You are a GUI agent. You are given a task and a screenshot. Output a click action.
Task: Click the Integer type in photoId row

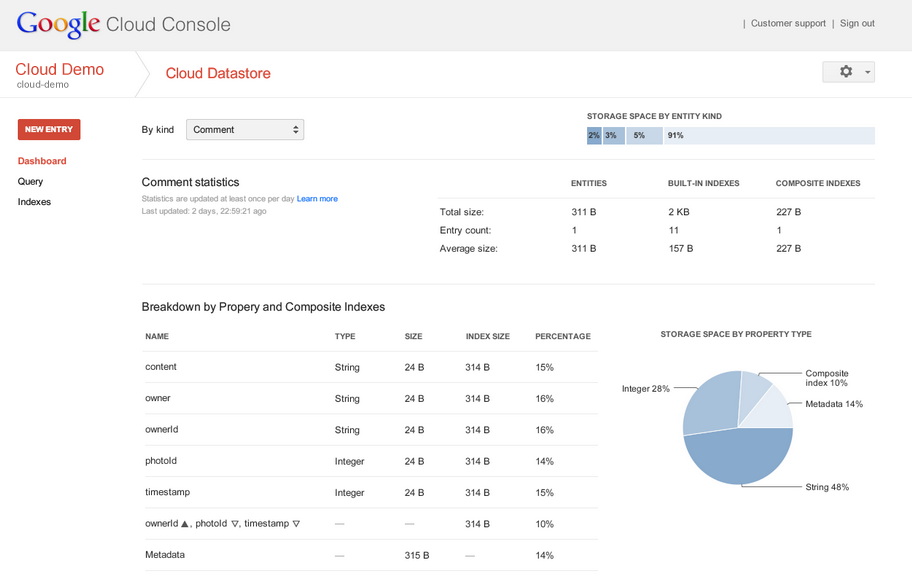349,461
